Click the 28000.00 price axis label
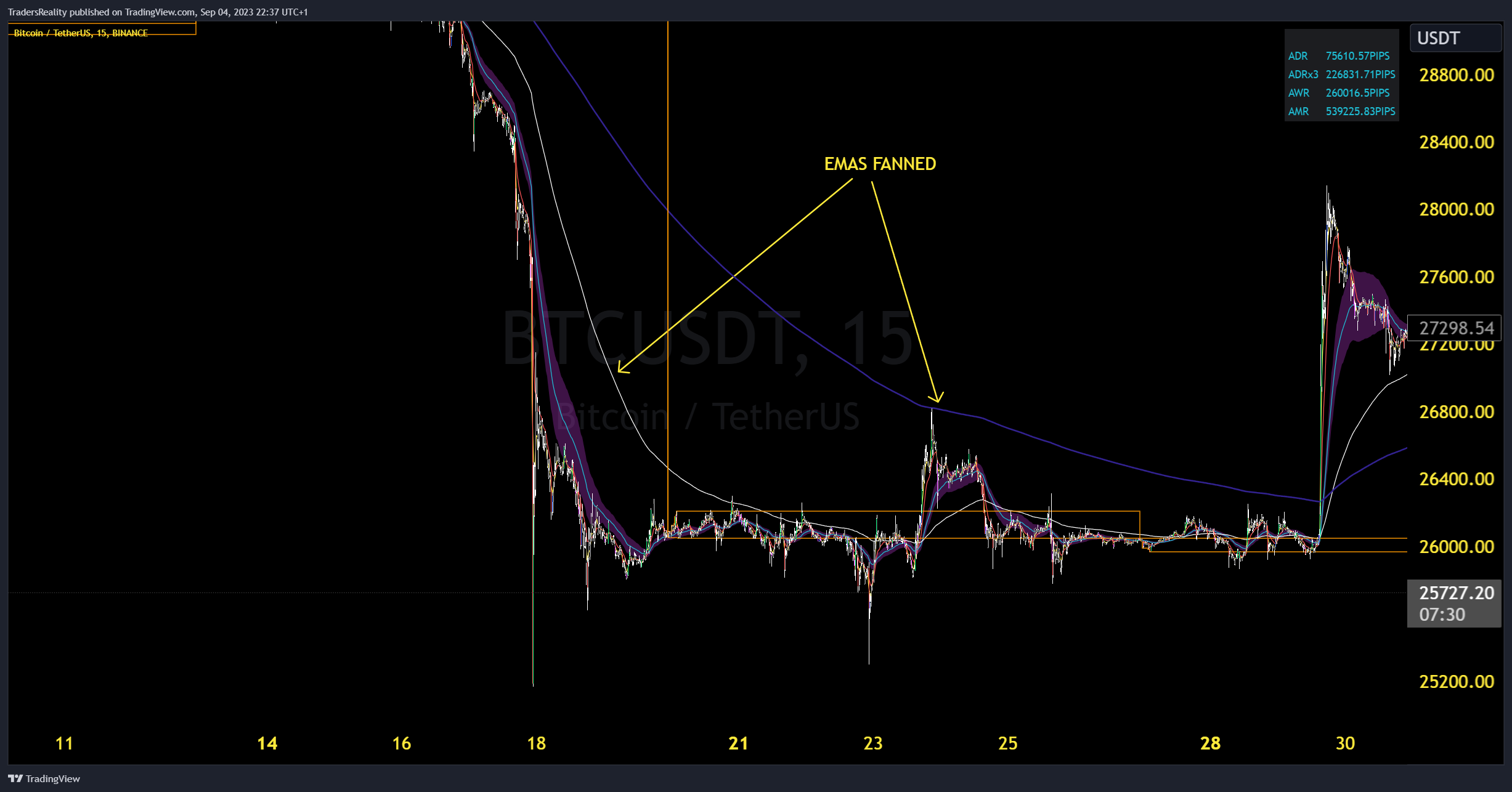 [1457, 209]
